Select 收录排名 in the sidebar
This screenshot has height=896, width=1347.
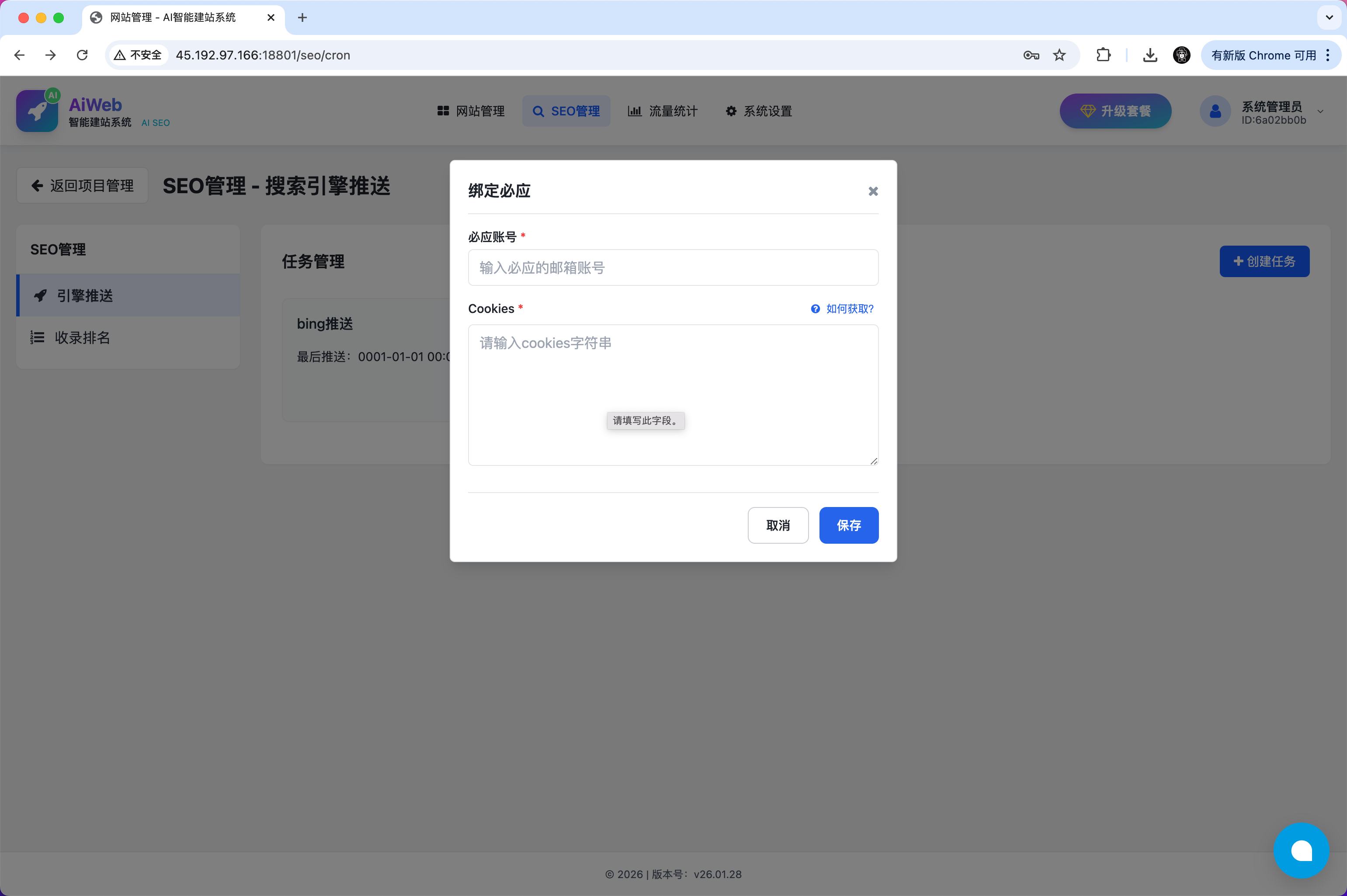pyautogui.click(x=82, y=338)
